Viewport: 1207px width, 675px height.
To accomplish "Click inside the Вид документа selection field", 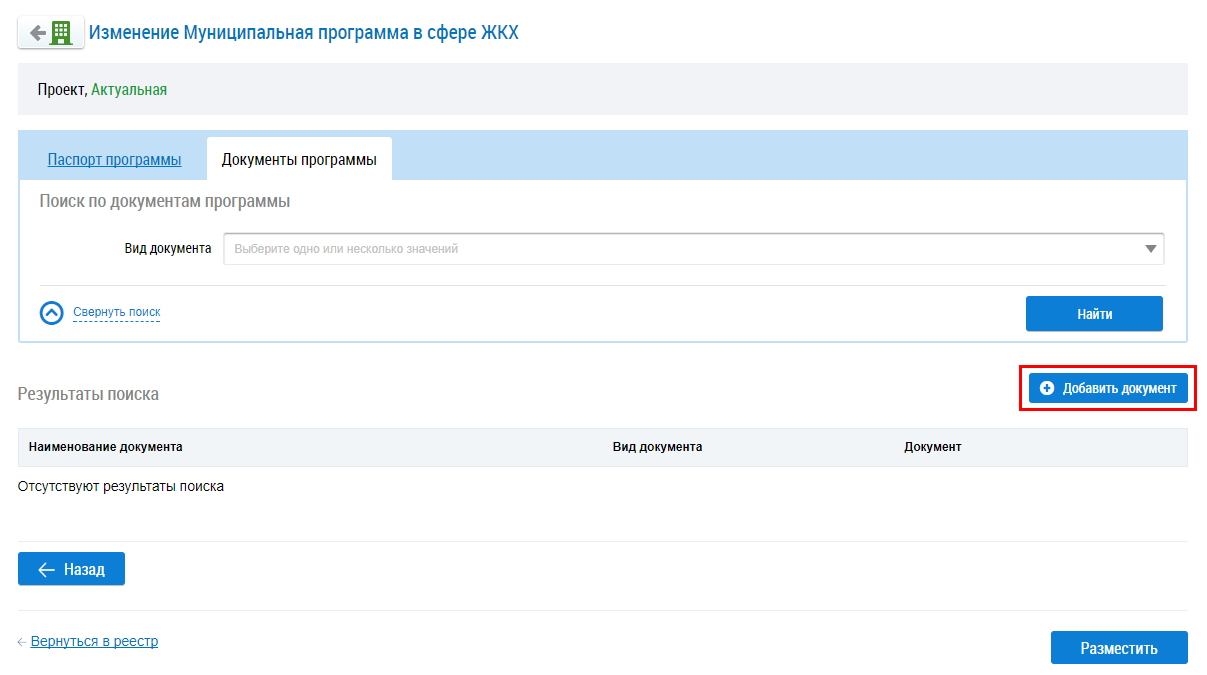I will (680, 249).
